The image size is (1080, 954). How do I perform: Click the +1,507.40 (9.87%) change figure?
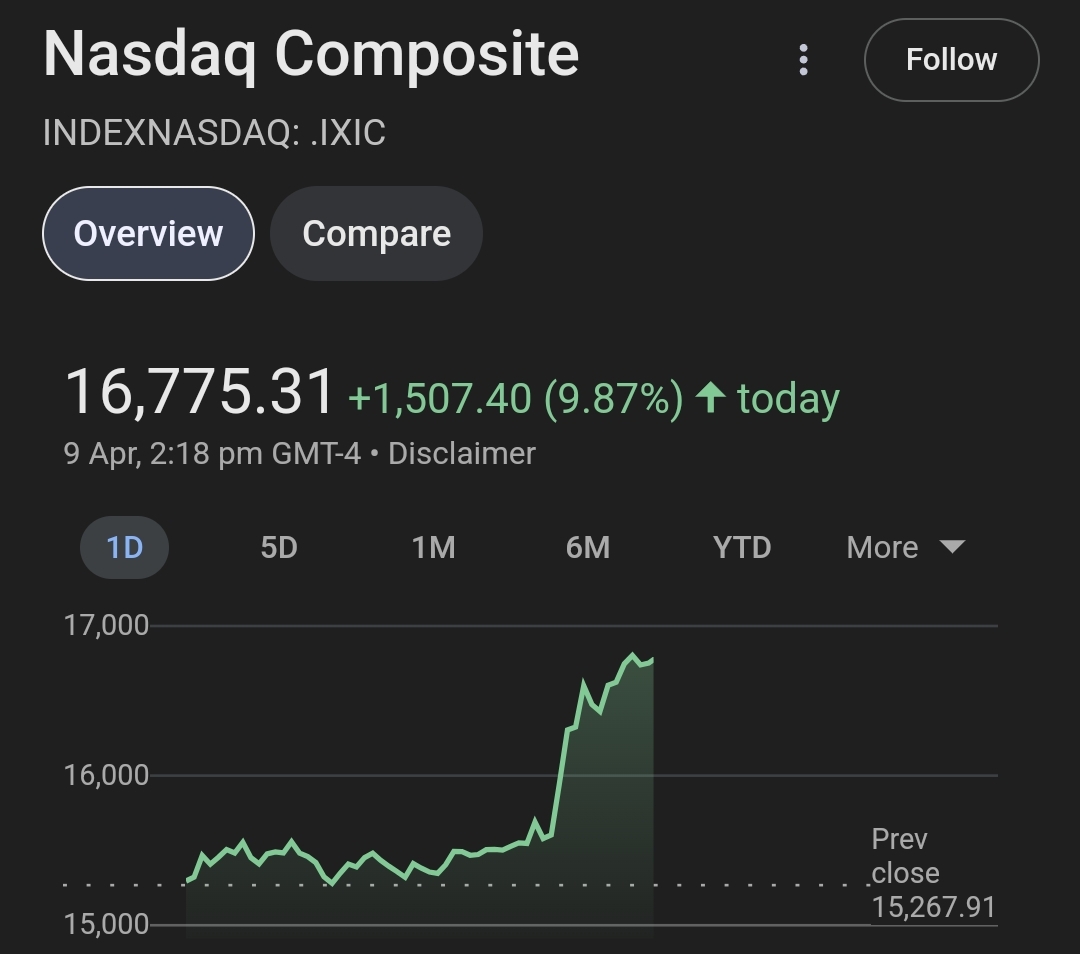515,398
